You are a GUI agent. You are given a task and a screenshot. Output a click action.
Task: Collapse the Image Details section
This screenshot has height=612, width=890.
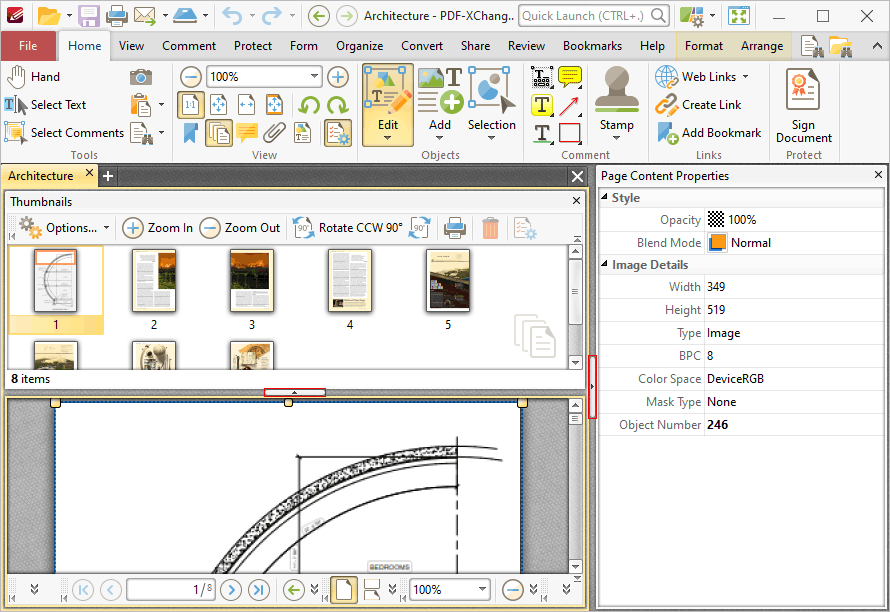(x=604, y=264)
